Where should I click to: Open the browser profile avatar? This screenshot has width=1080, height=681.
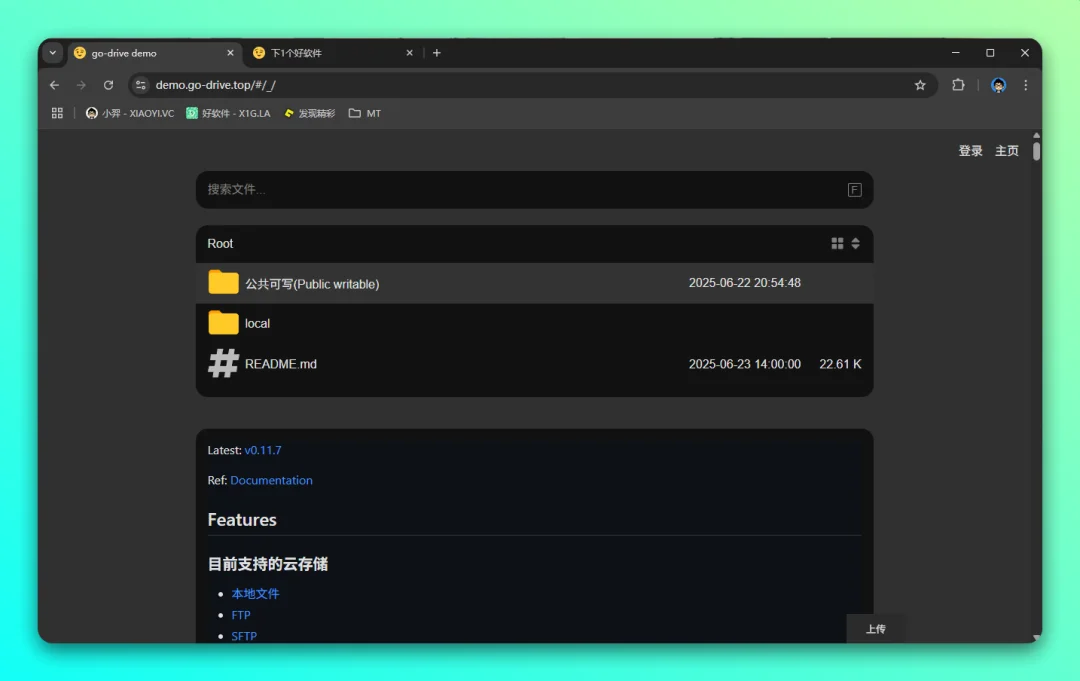(x=998, y=85)
